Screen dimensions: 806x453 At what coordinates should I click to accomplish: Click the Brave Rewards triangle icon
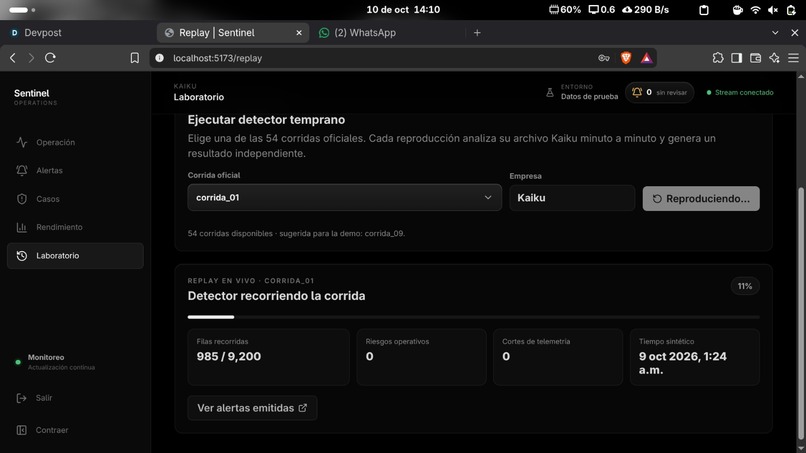646,58
